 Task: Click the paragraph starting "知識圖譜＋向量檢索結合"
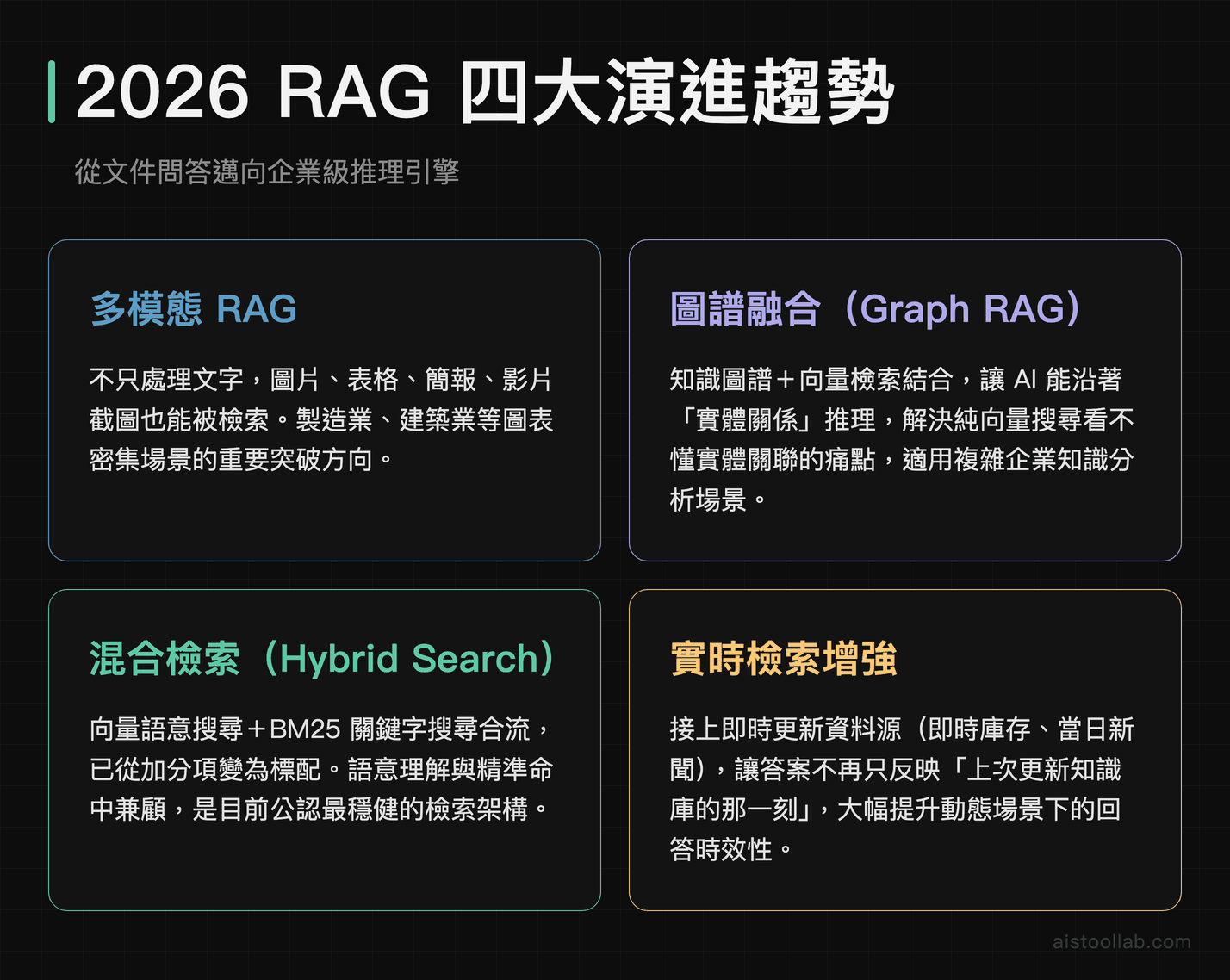pyautogui.click(x=902, y=439)
